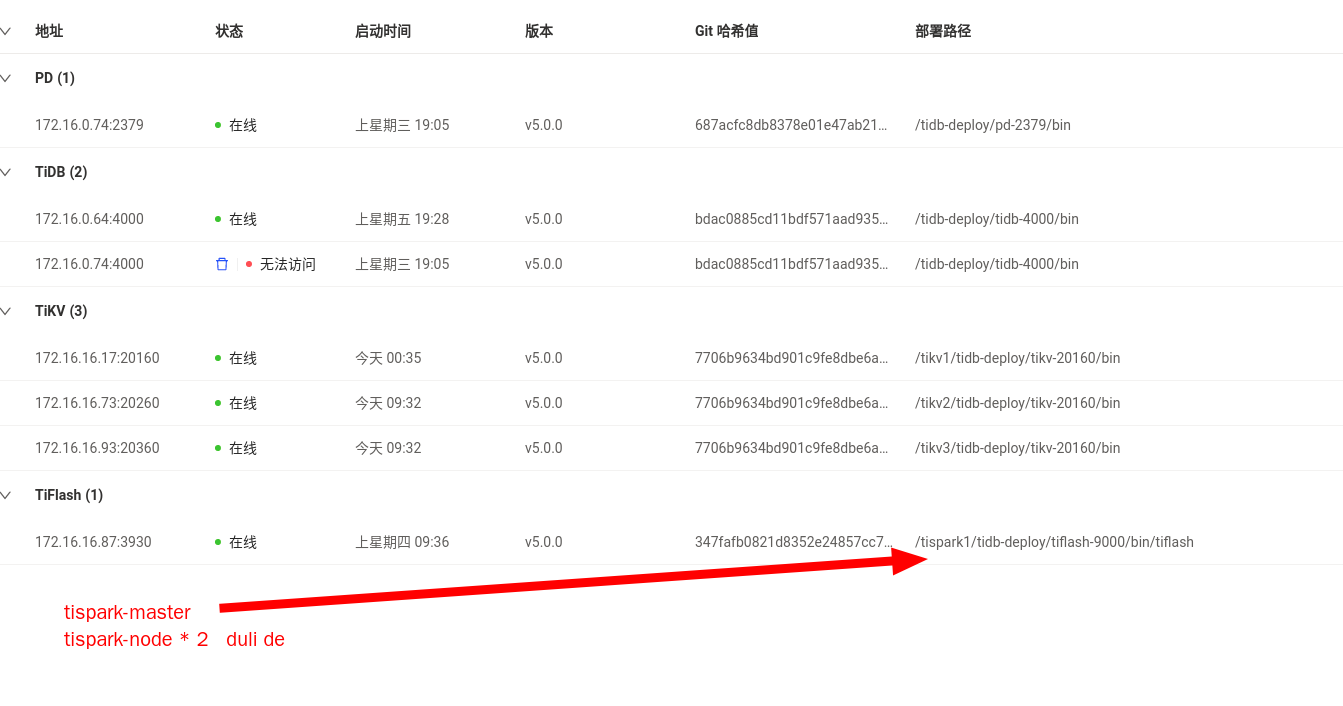Select address 172.16.0.74:2379

click(89, 125)
